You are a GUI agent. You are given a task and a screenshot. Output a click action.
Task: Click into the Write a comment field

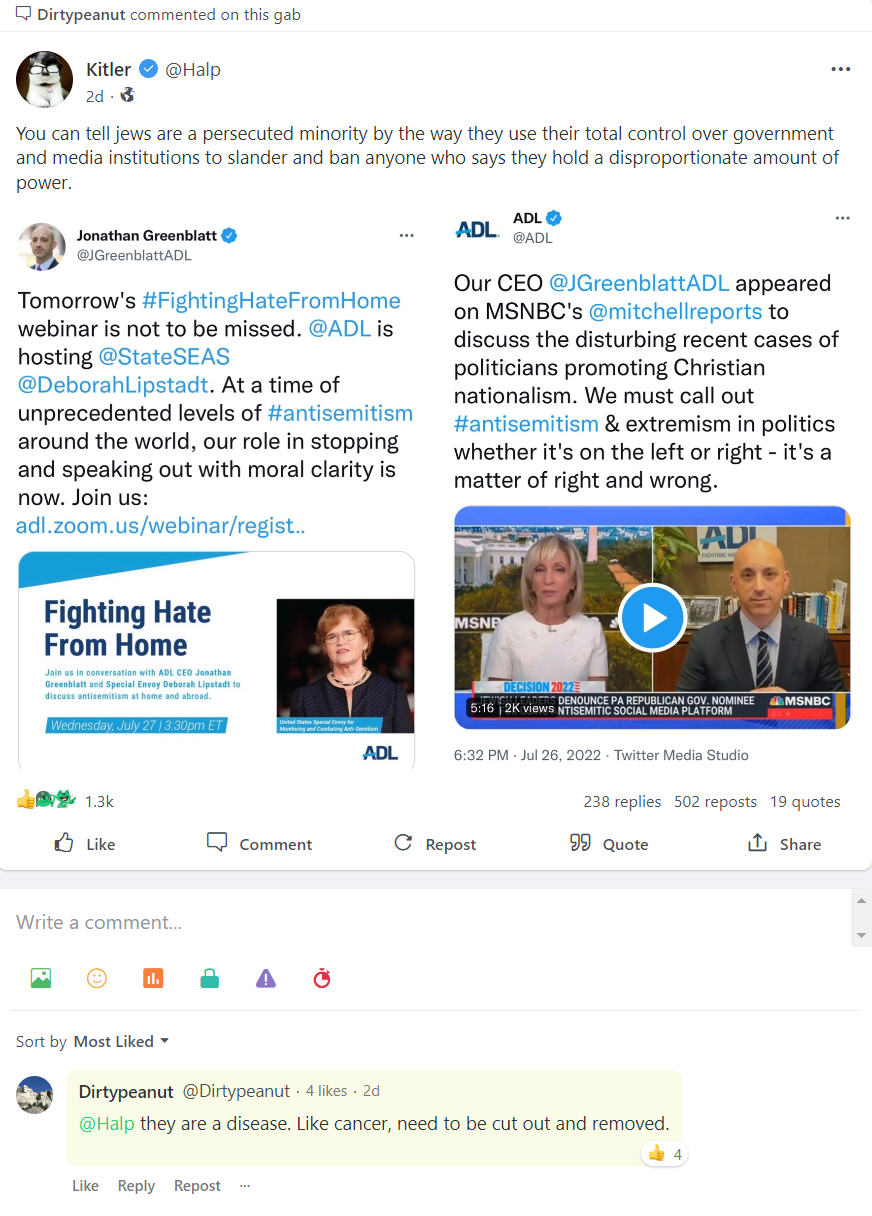(x=428, y=922)
